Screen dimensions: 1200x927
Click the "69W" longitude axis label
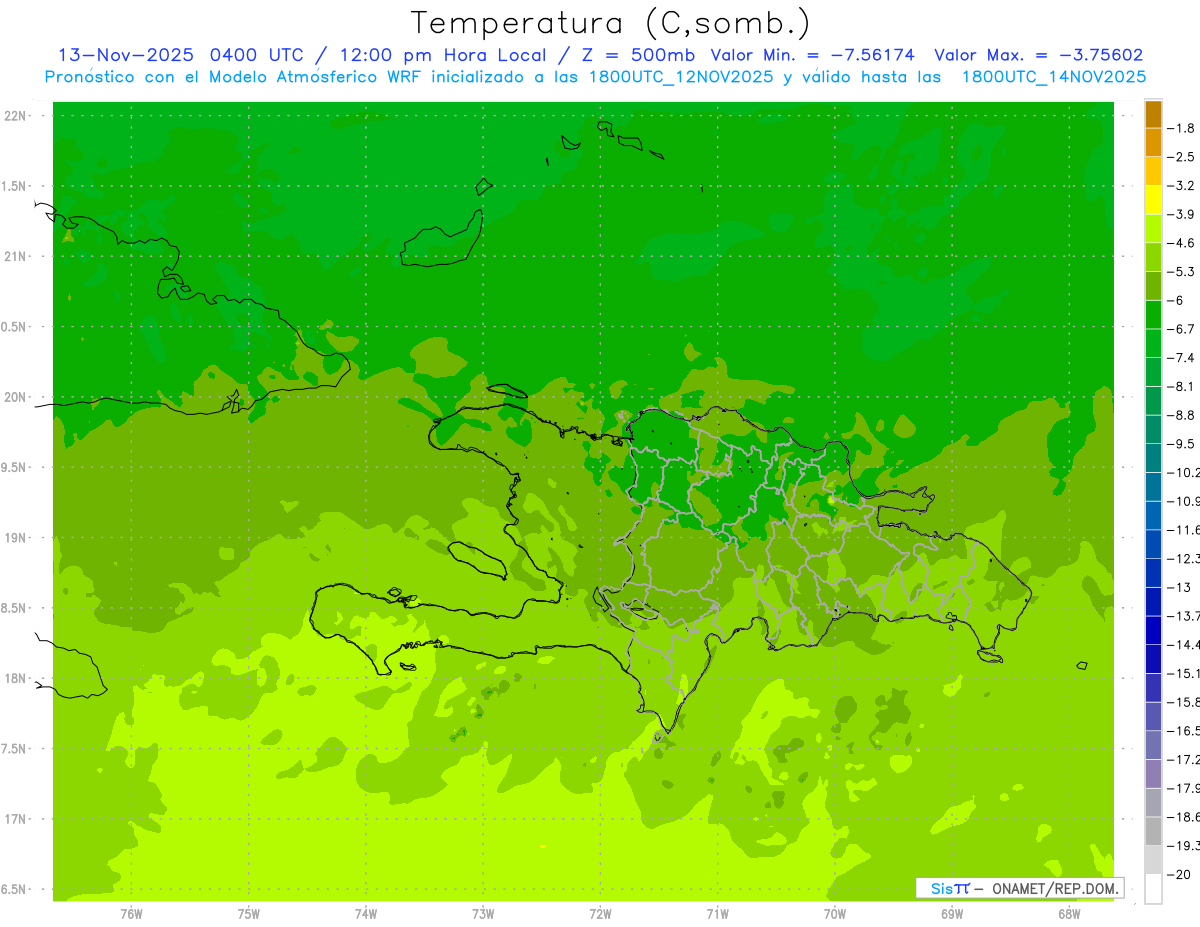click(952, 914)
